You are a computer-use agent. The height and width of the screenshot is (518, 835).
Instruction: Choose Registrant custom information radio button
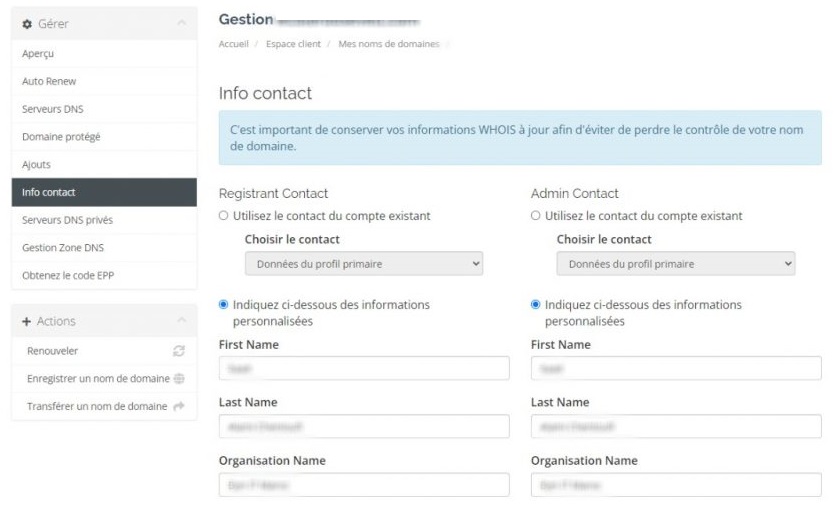click(224, 304)
